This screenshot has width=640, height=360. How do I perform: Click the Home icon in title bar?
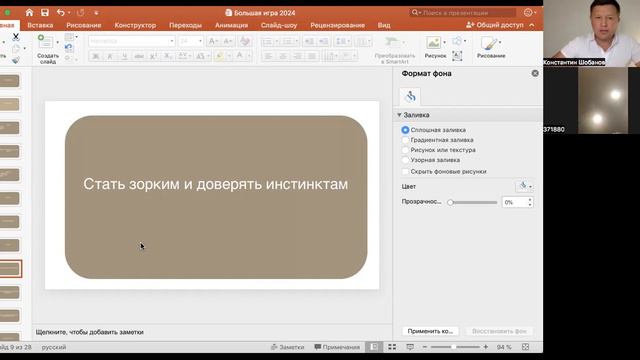tap(29, 13)
